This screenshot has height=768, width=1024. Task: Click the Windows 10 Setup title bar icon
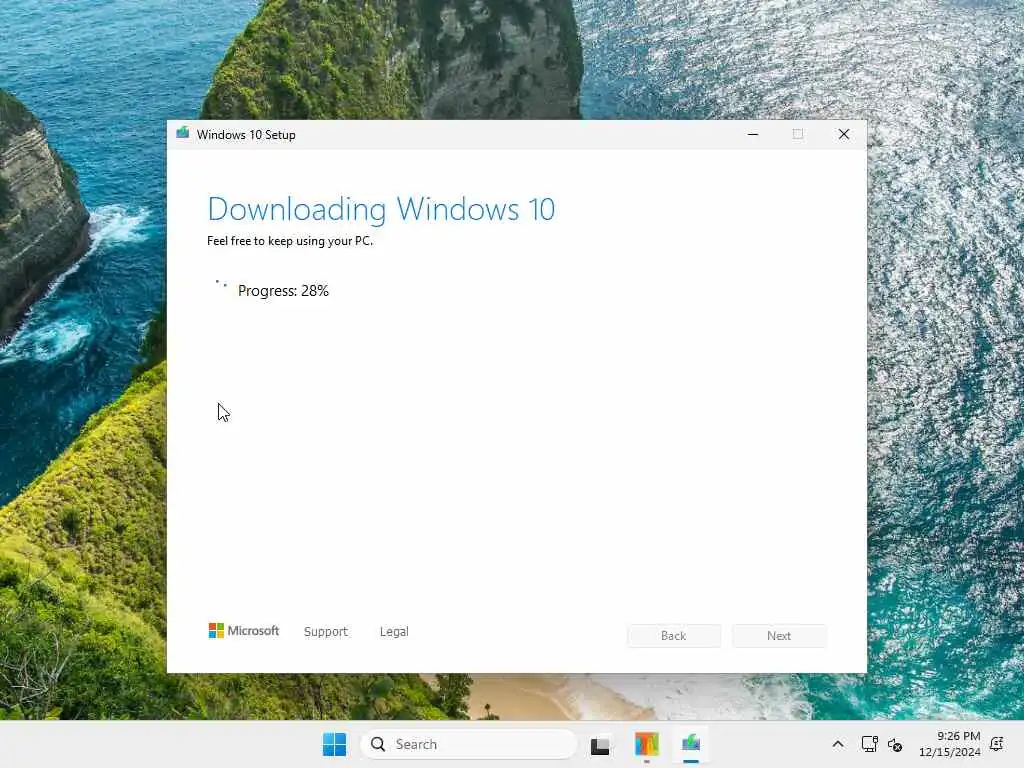tap(183, 133)
